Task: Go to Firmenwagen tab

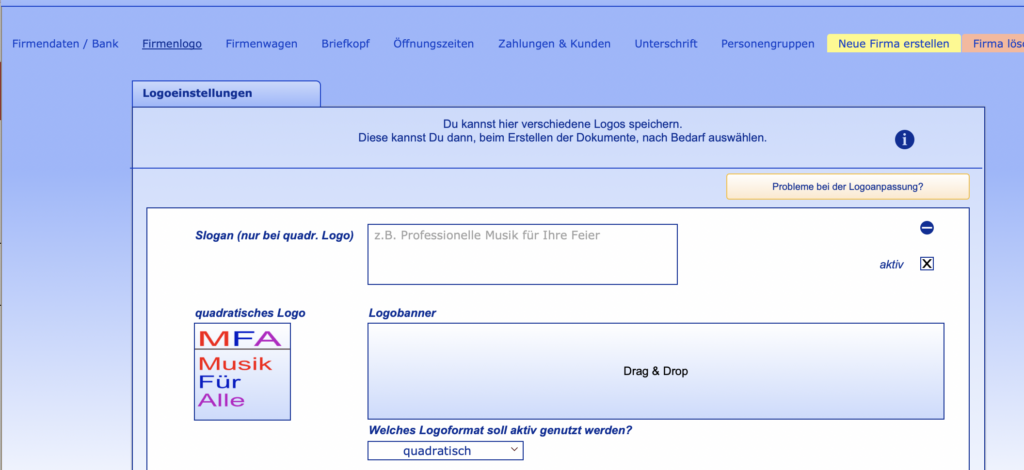Action: coord(261,44)
